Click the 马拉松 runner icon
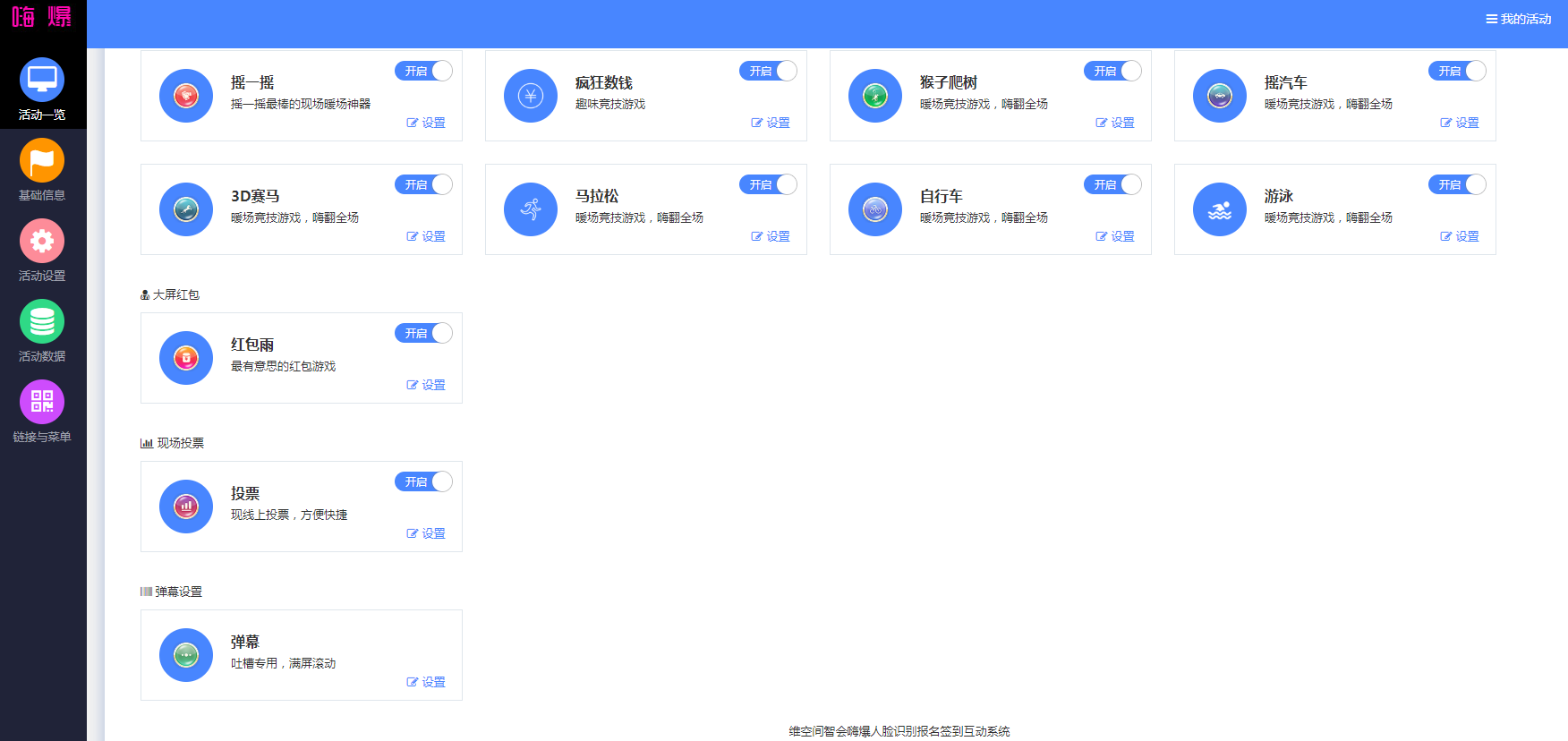Image resolution: width=1568 pixels, height=741 pixels. [531, 209]
